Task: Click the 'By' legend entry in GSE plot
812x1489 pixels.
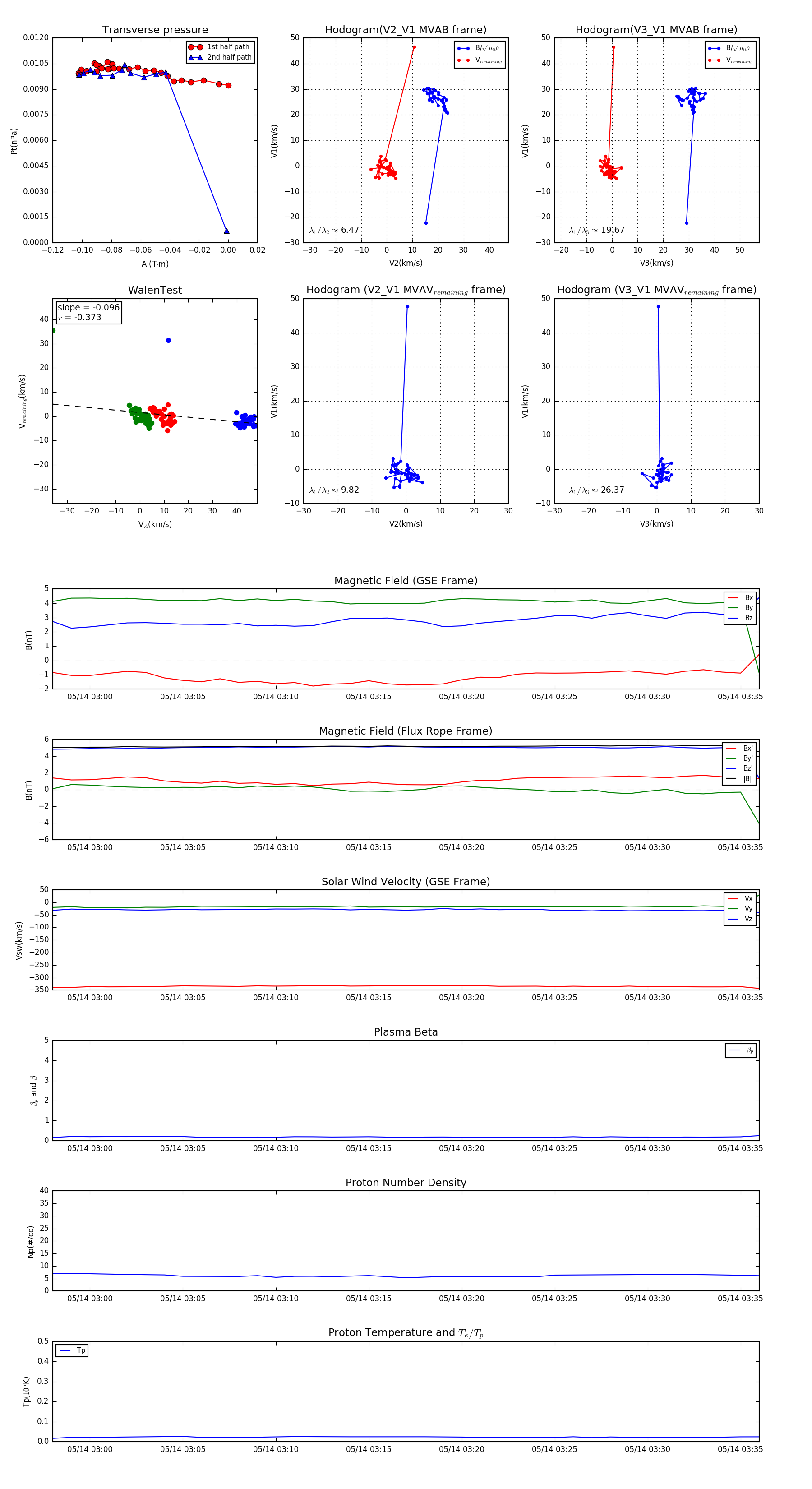Action: coord(740,608)
